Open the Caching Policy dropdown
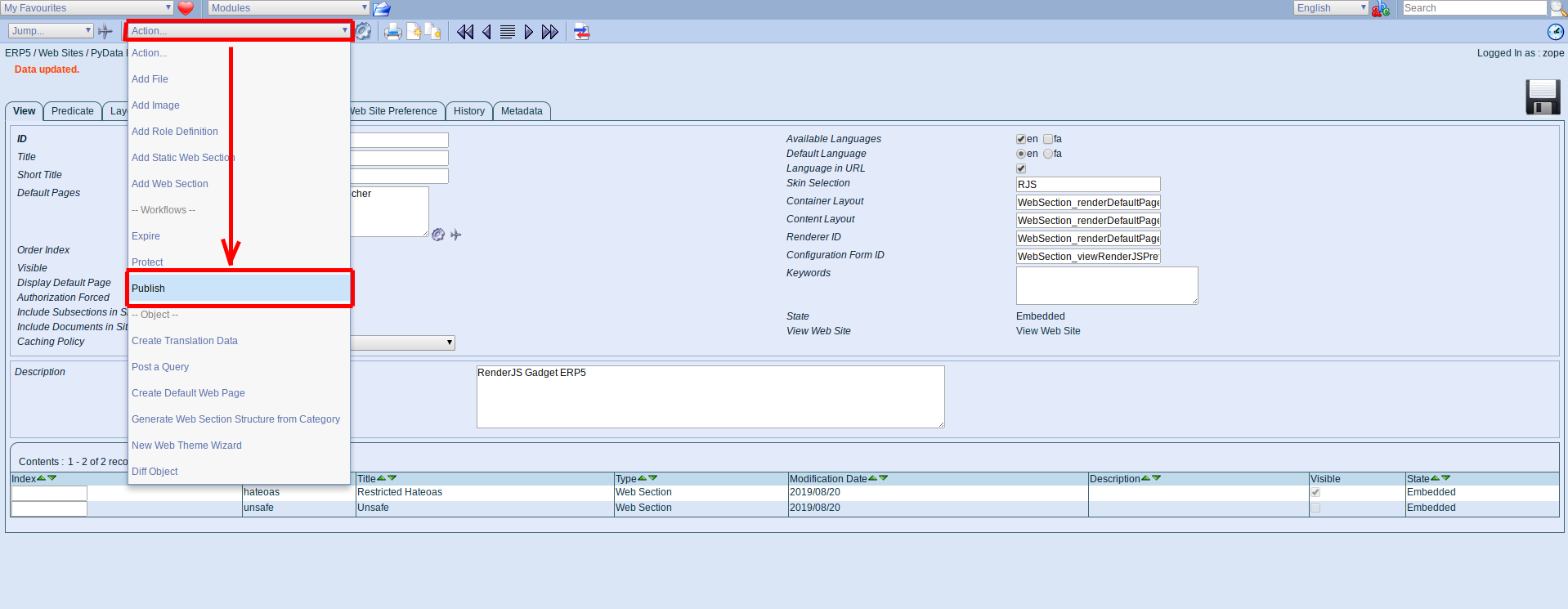This screenshot has width=1568, height=609. click(402, 343)
